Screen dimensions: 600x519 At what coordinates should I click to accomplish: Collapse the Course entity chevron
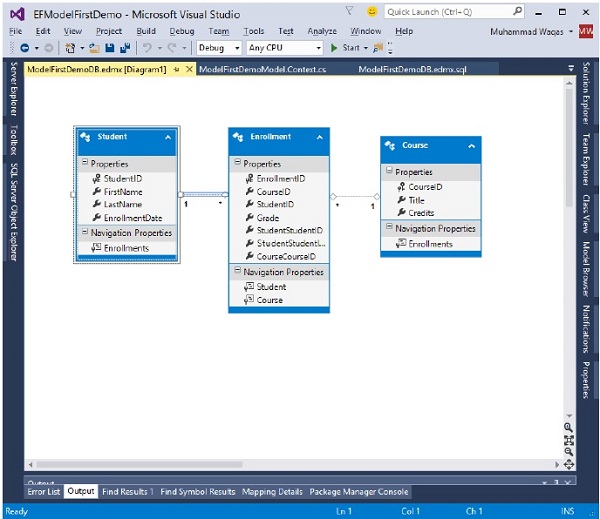coord(471,146)
